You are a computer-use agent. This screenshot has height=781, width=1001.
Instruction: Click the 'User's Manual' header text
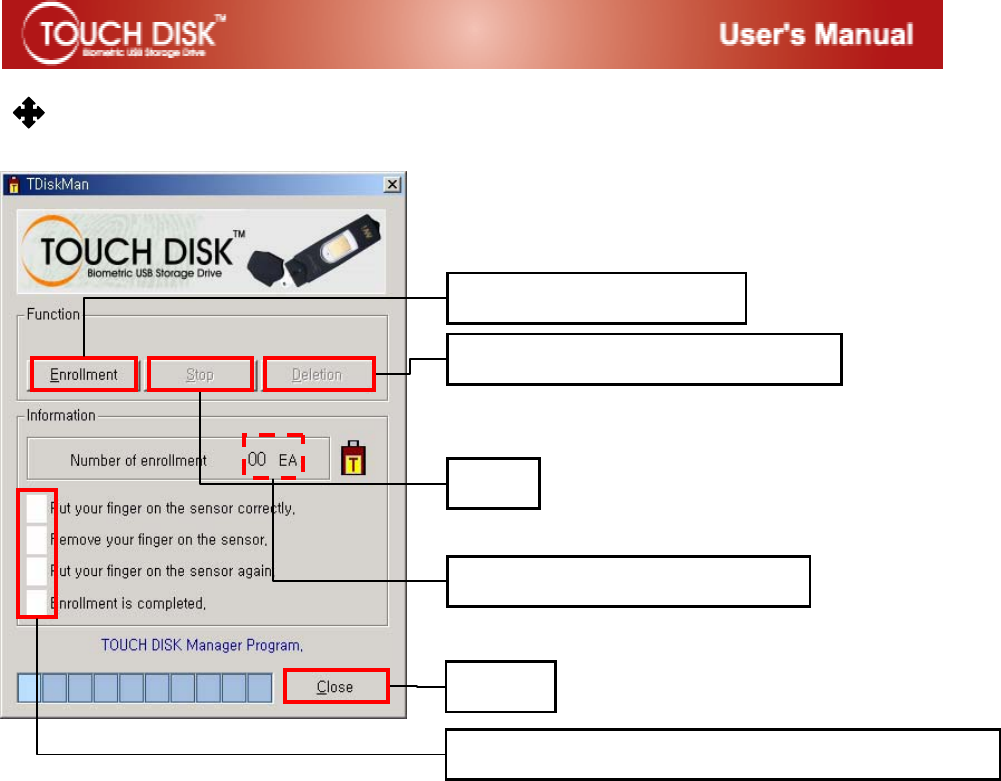point(816,34)
